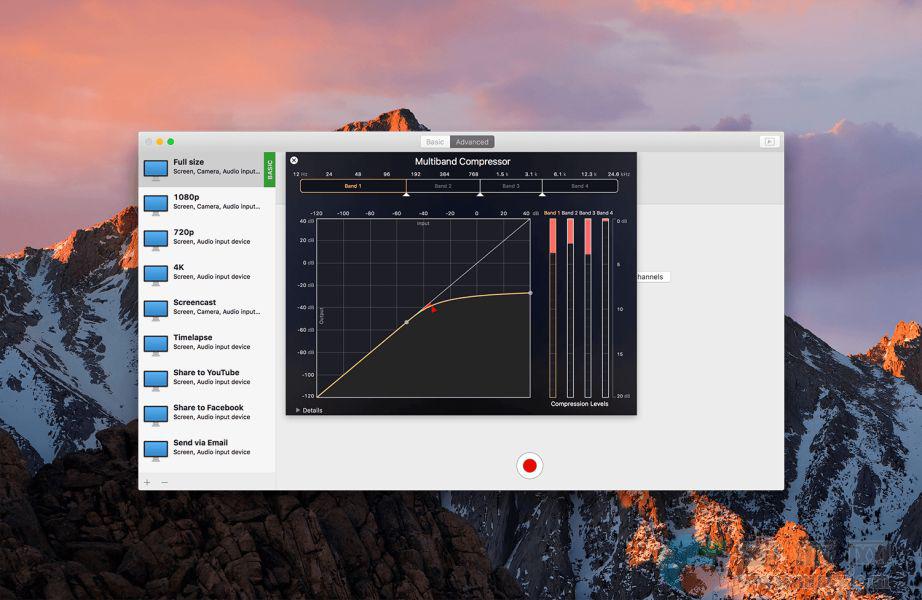Select the Send via Email monitor icon
The width and height of the screenshot is (922, 600).
click(156, 450)
